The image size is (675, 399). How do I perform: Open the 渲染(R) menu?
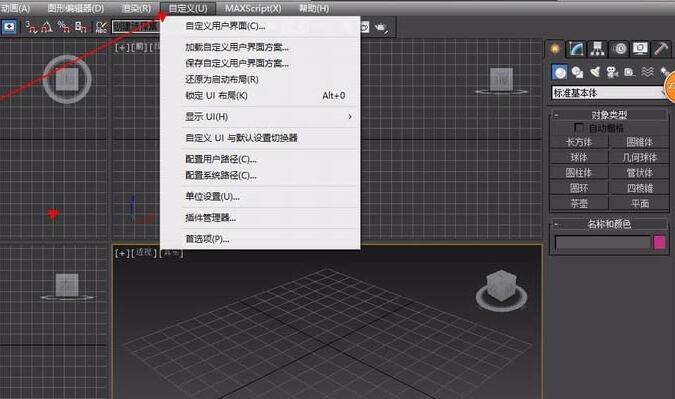pyautogui.click(x=136, y=8)
